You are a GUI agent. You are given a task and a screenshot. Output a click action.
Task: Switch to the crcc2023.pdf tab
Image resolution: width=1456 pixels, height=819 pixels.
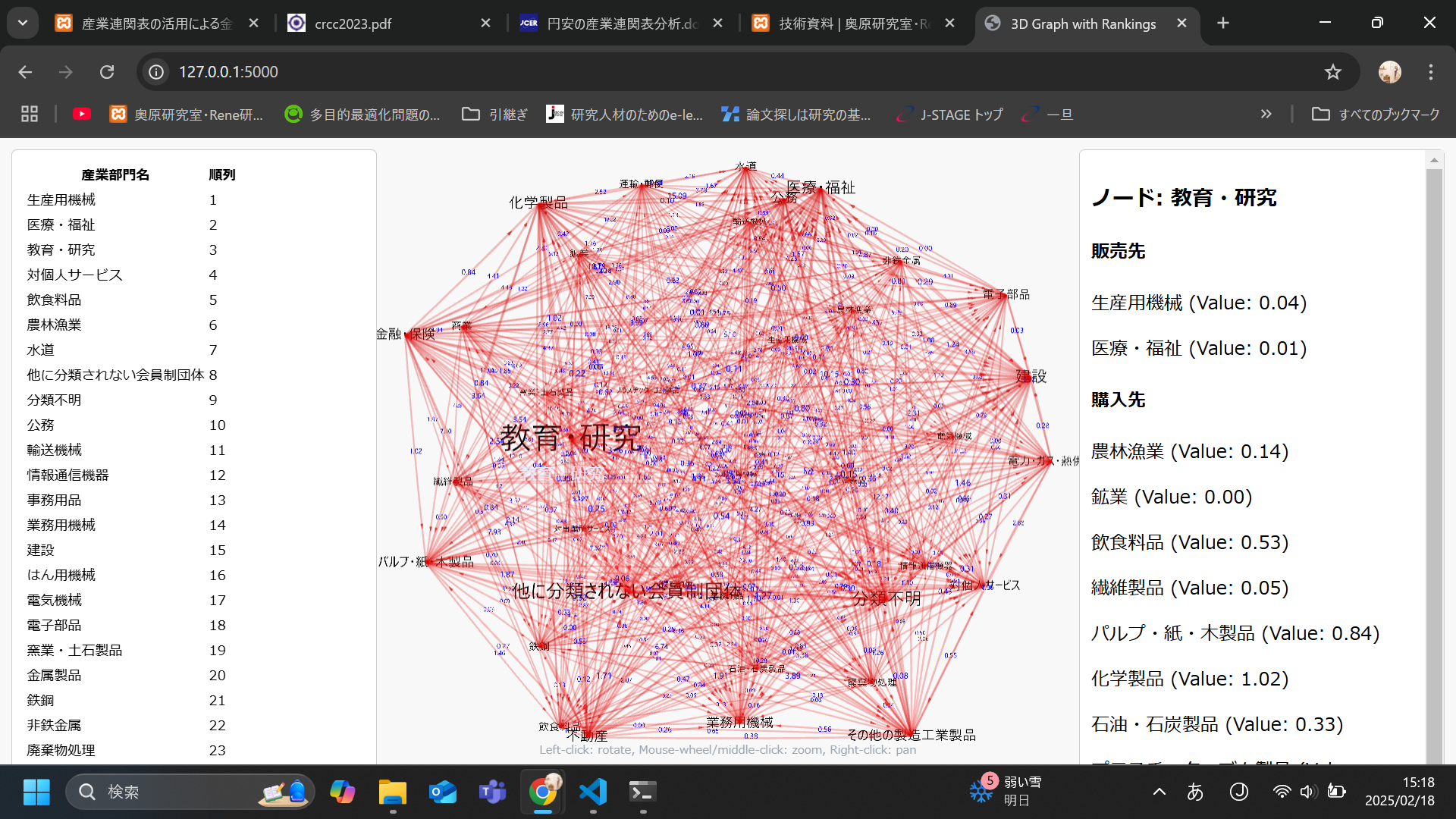point(353,24)
